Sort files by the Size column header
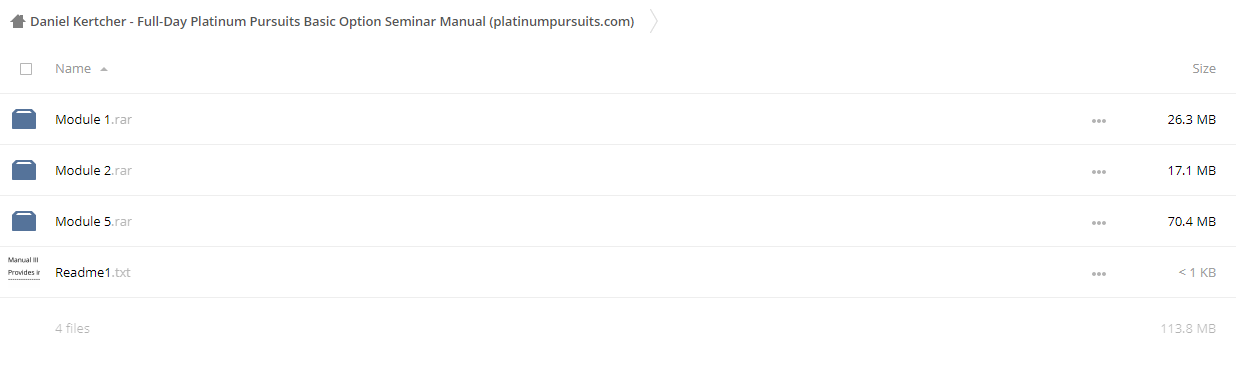The image size is (1236, 369). (x=1204, y=69)
